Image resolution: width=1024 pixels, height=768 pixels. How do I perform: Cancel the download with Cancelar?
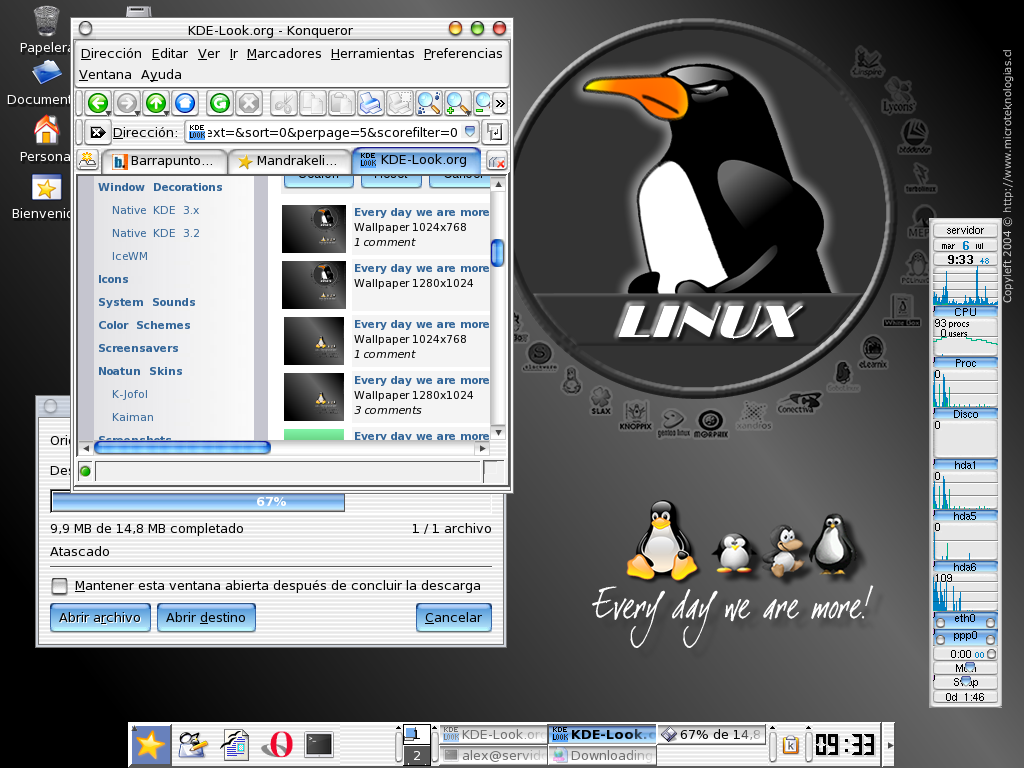[x=453, y=617]
